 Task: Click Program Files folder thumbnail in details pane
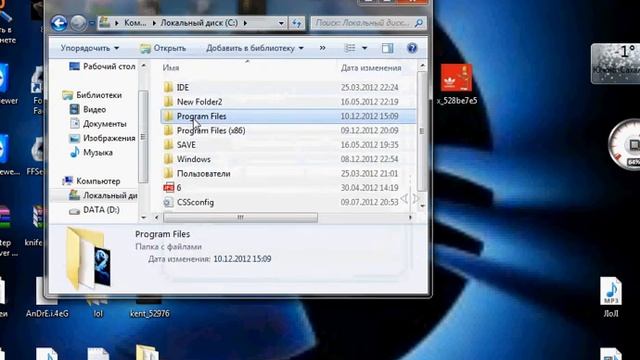coord(88,258)
